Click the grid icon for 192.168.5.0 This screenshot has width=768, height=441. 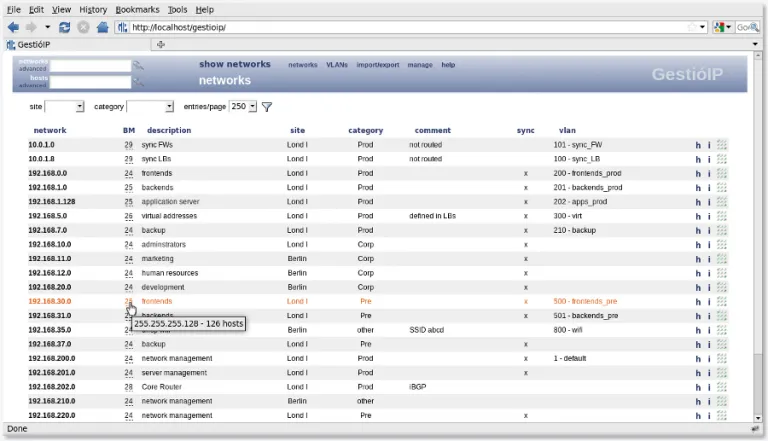[721, 216]
